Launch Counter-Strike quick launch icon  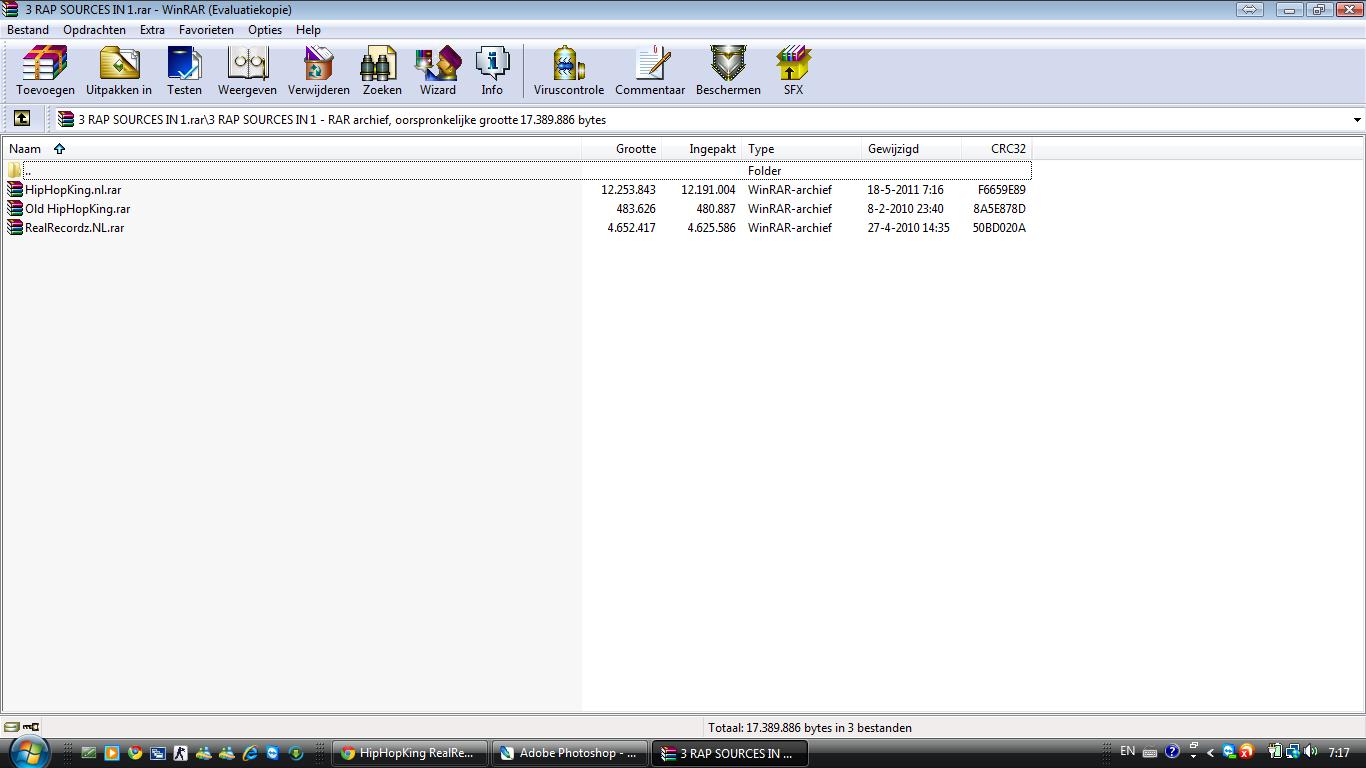pyautogui.click(x=181, y=753)
